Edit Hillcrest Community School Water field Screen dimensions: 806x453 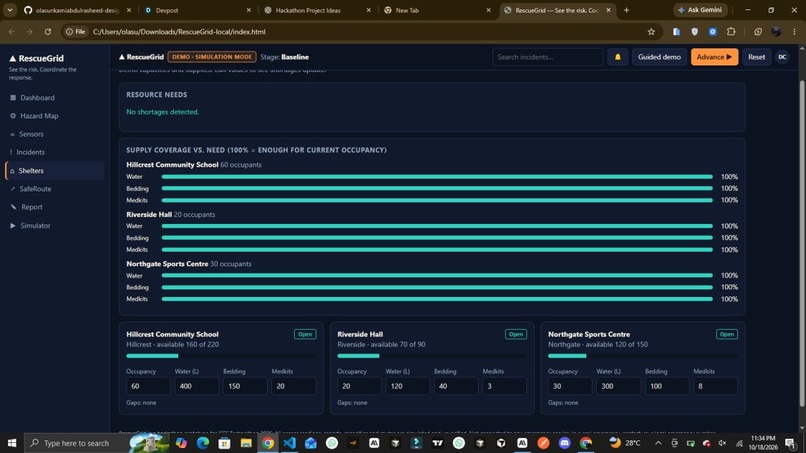(x=196, y=386)
